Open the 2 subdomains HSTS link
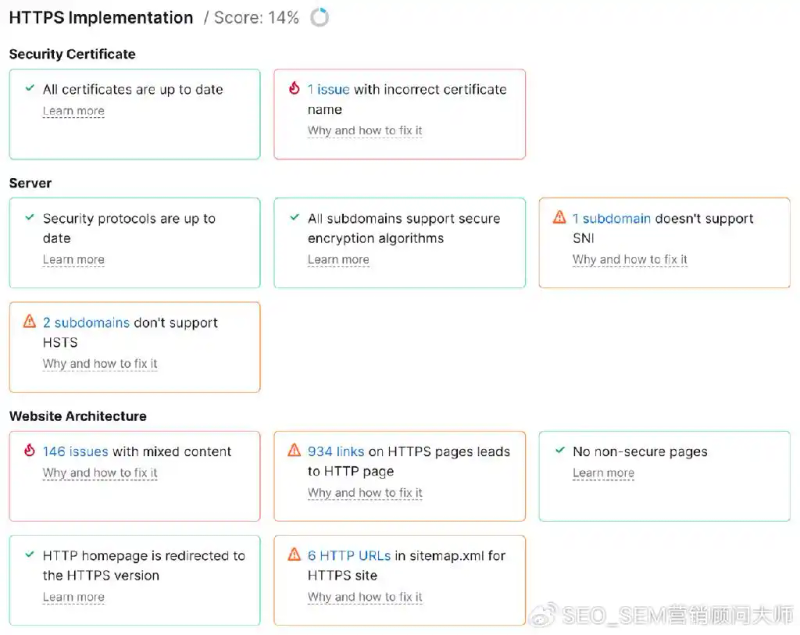Screen dimensions: 800x635 (83, 322)
